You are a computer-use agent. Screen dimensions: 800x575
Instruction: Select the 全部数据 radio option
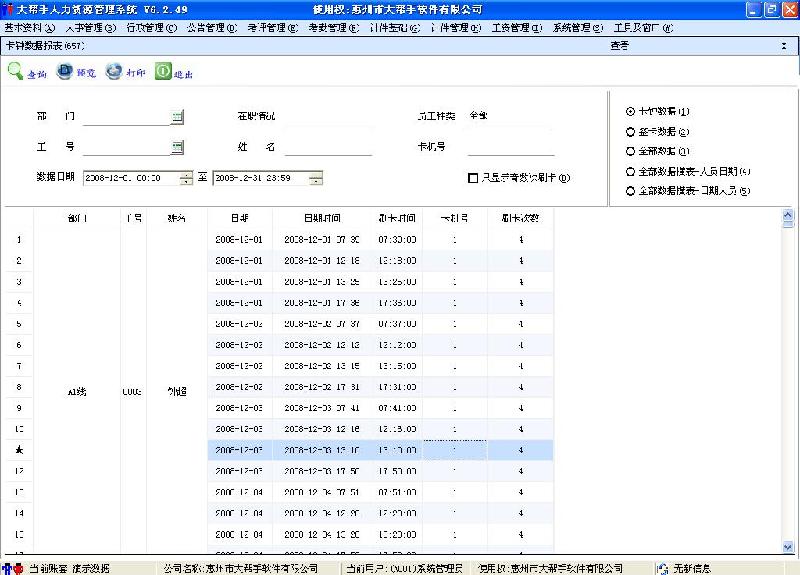(630, 151)
